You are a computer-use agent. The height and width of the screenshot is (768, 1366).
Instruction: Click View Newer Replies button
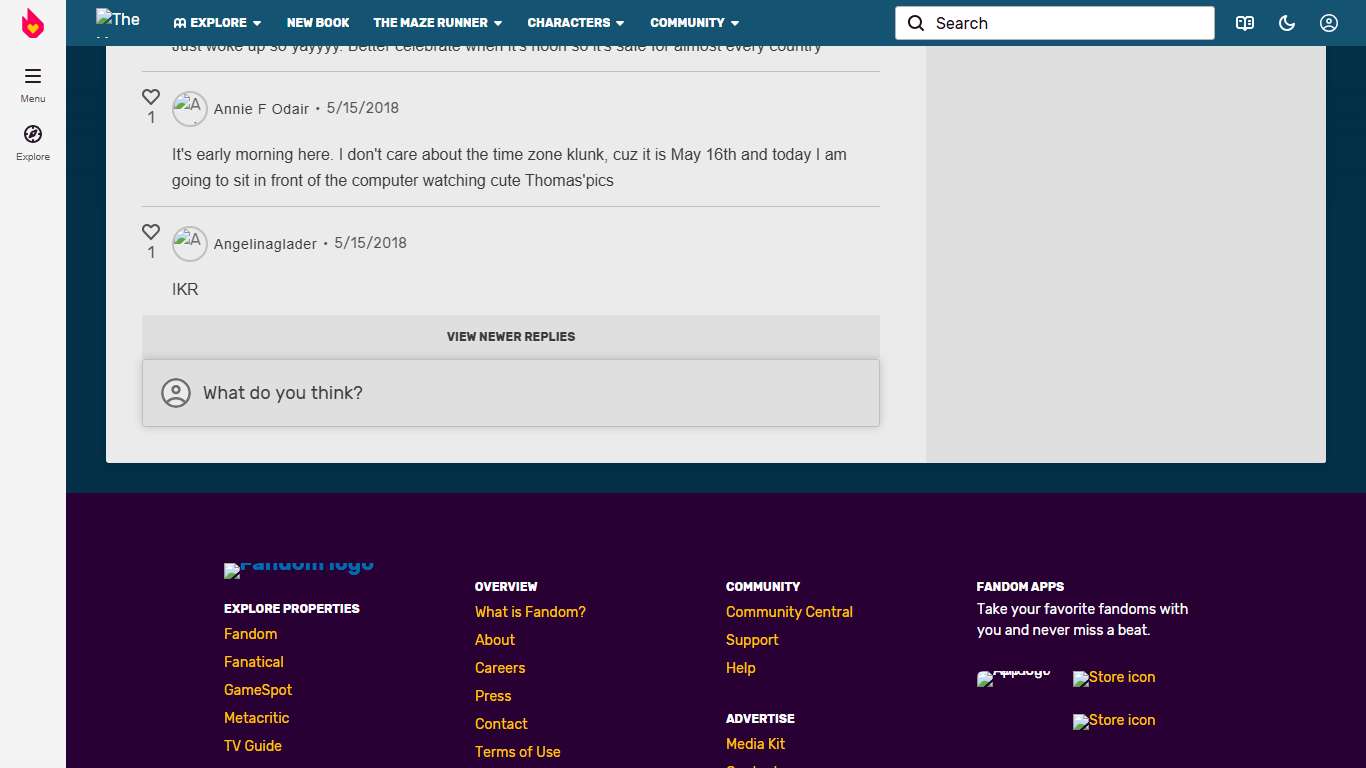511,337
